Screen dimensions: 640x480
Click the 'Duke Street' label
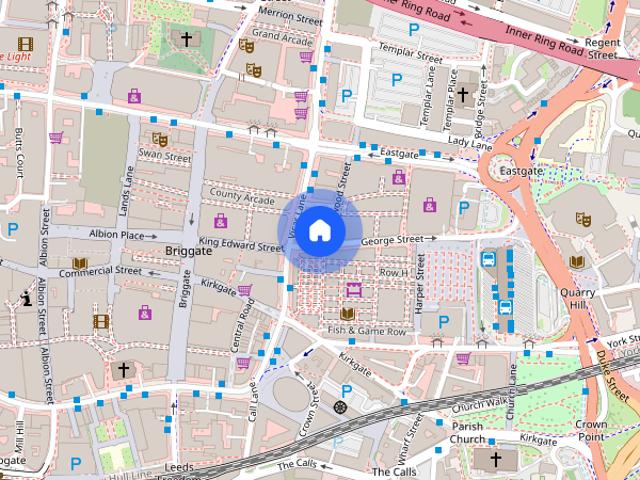[x=612, y=376]
